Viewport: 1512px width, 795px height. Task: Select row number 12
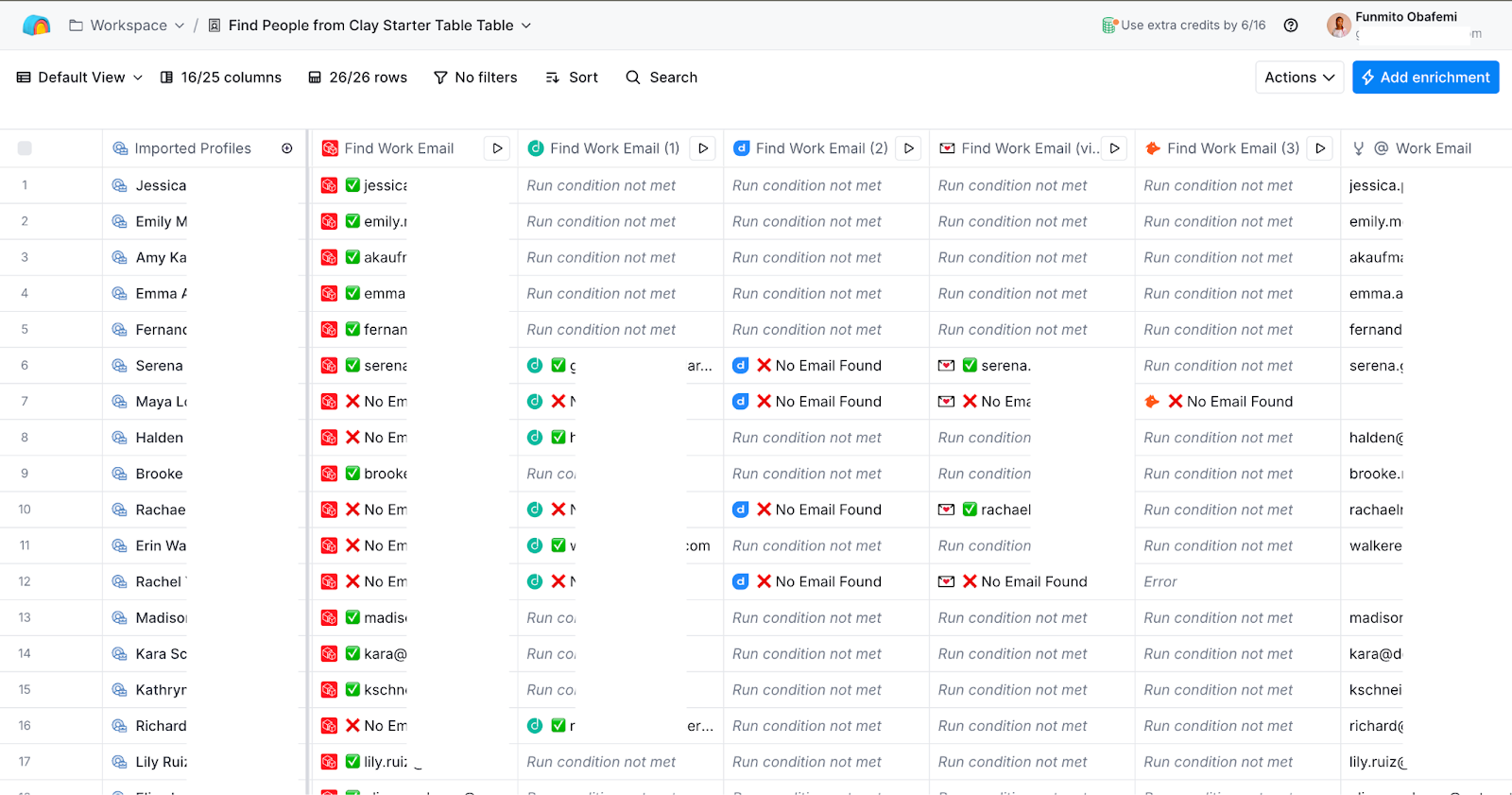coord(25,581)
